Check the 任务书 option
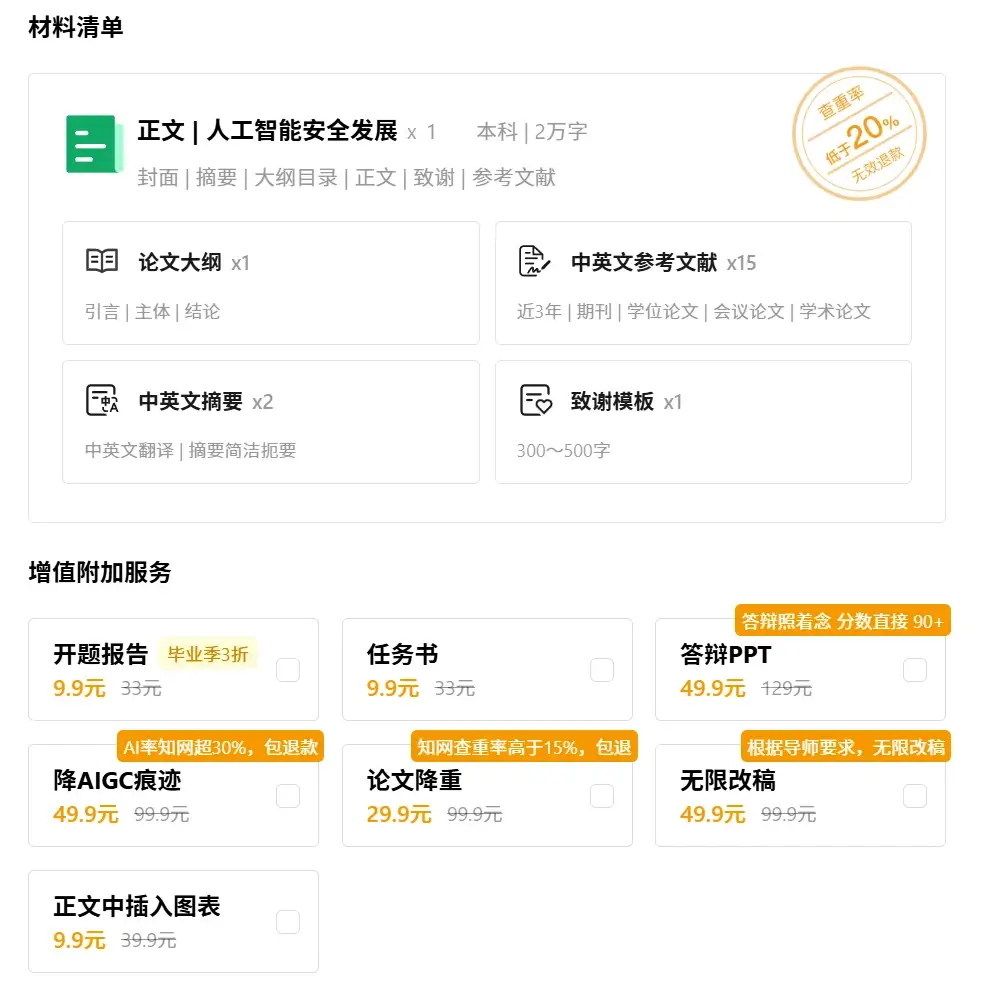Screen dimensions: 985x1007 pyautogui.click(x=602, y=670)
